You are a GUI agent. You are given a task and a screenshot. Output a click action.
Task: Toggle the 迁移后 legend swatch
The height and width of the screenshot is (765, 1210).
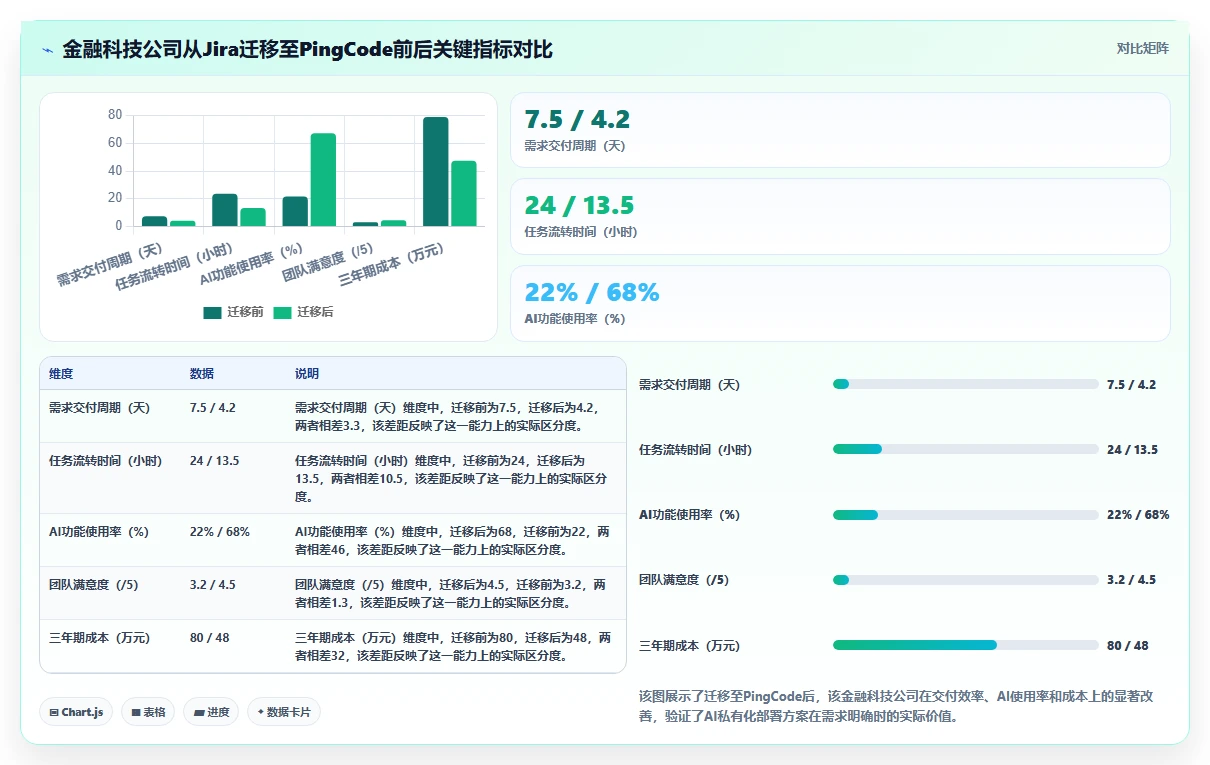pos(282,312)
